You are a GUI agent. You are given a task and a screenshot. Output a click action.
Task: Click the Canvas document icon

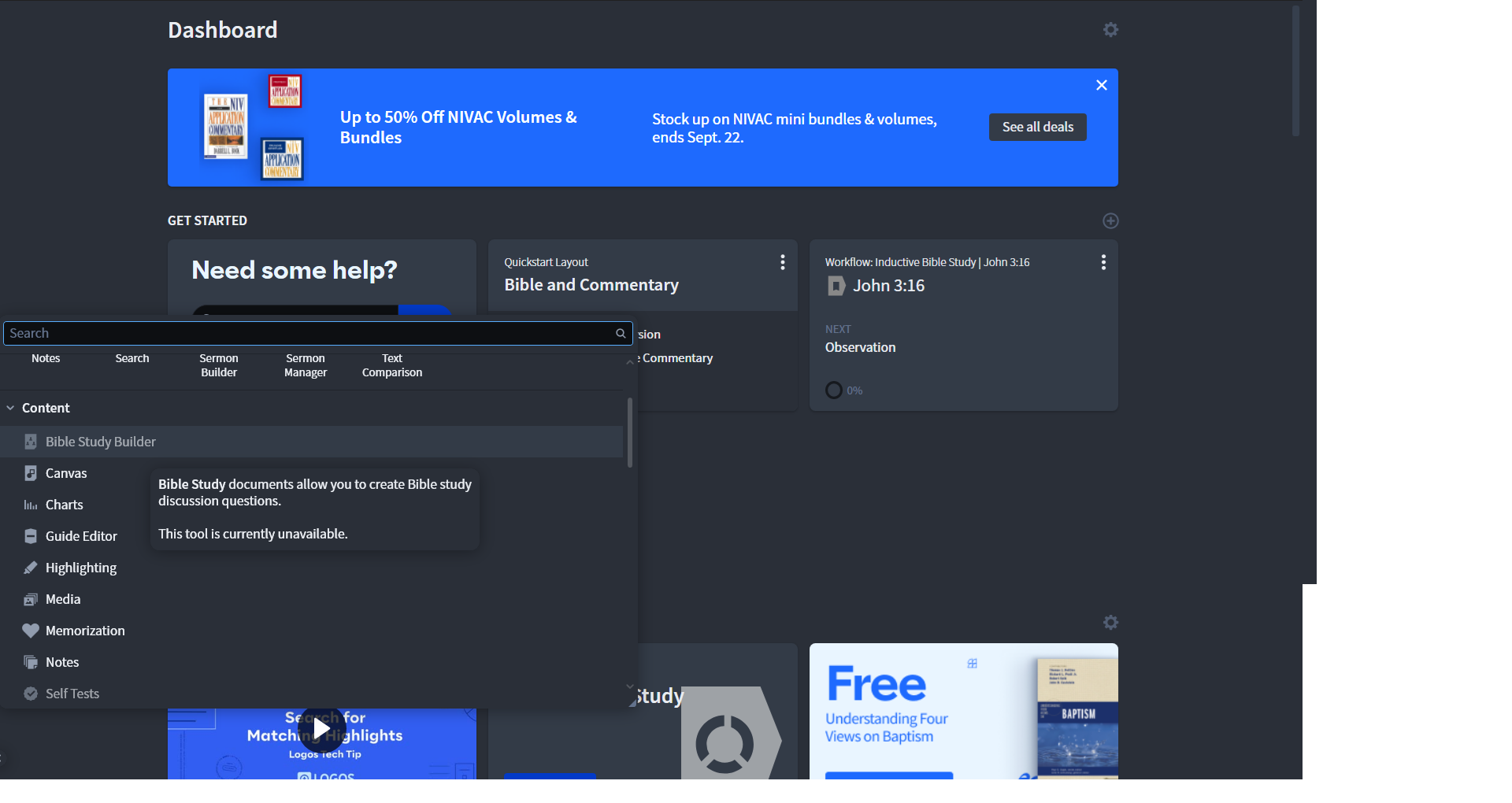pyautogui.click(x=31, y=473)
